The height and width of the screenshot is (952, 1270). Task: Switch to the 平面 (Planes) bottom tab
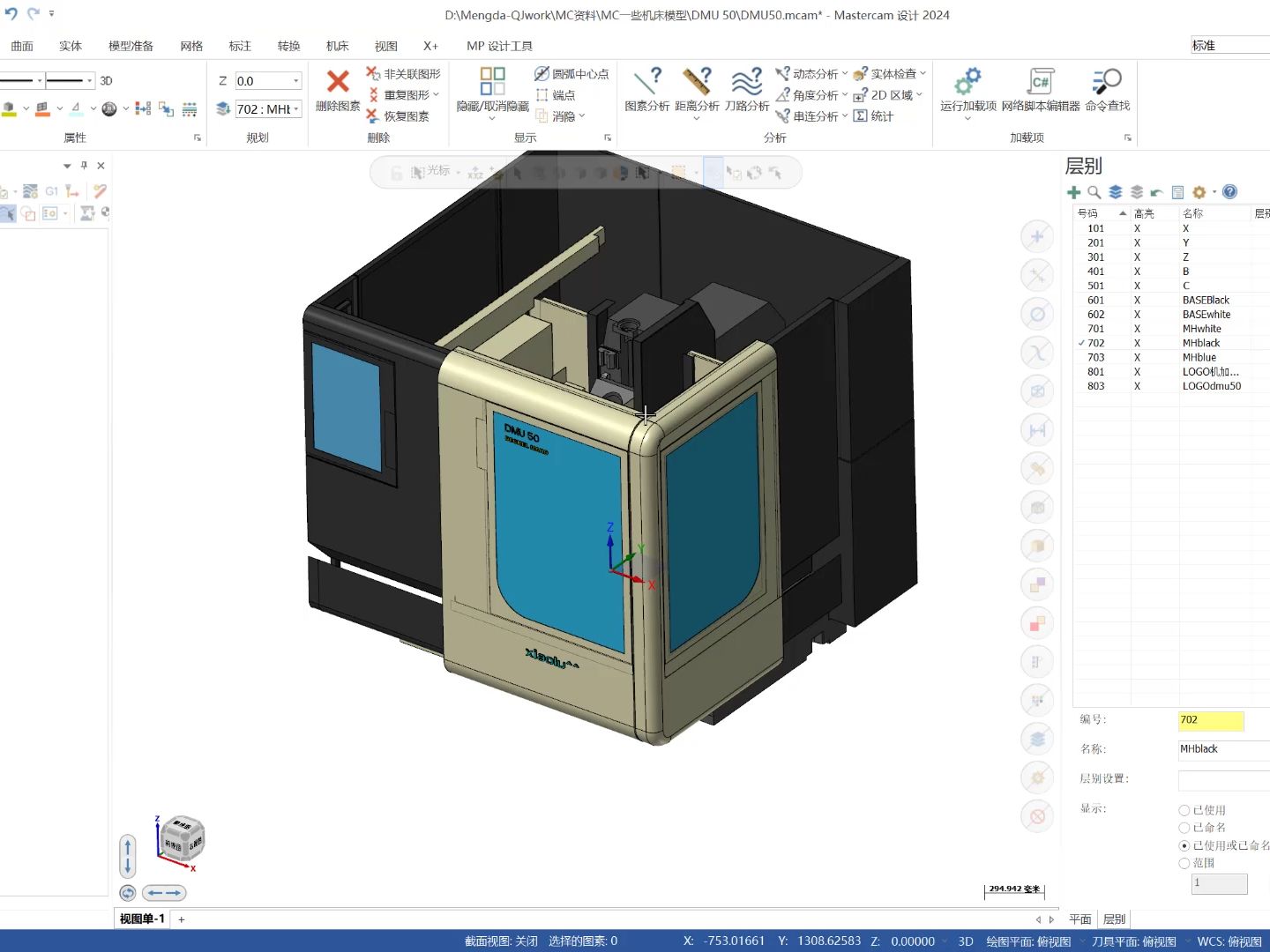tap(1080, 919)
